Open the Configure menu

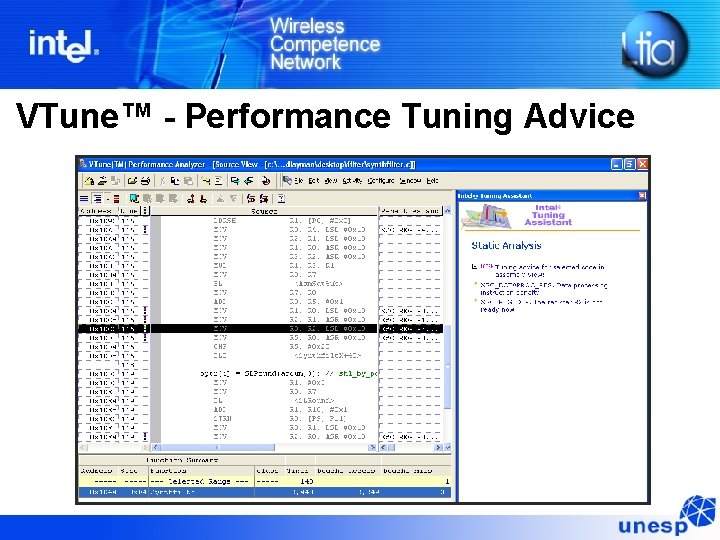point(380,180)
